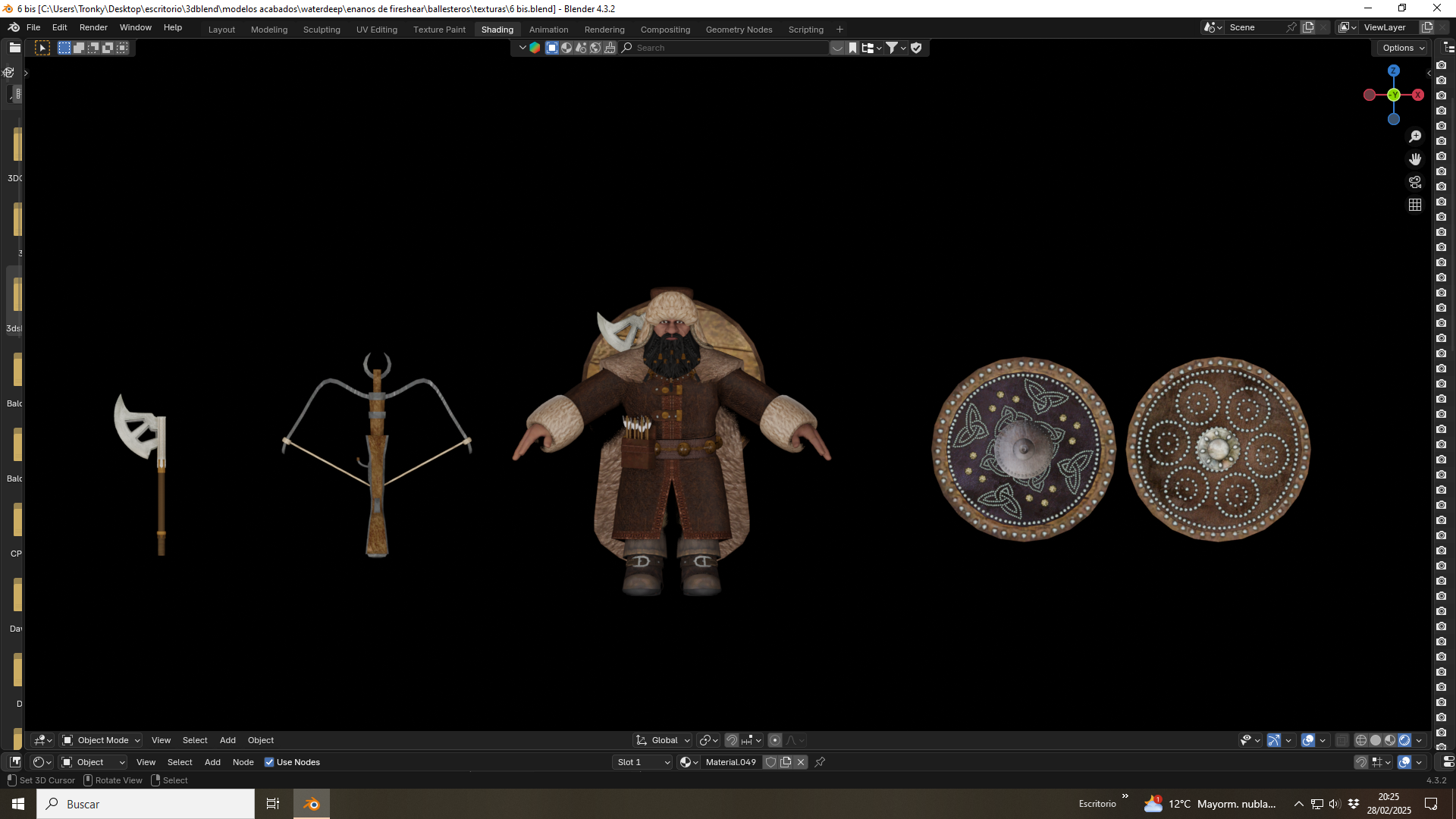Toggle snapping magnet in 3D viewport header

[x=732, y=740]
